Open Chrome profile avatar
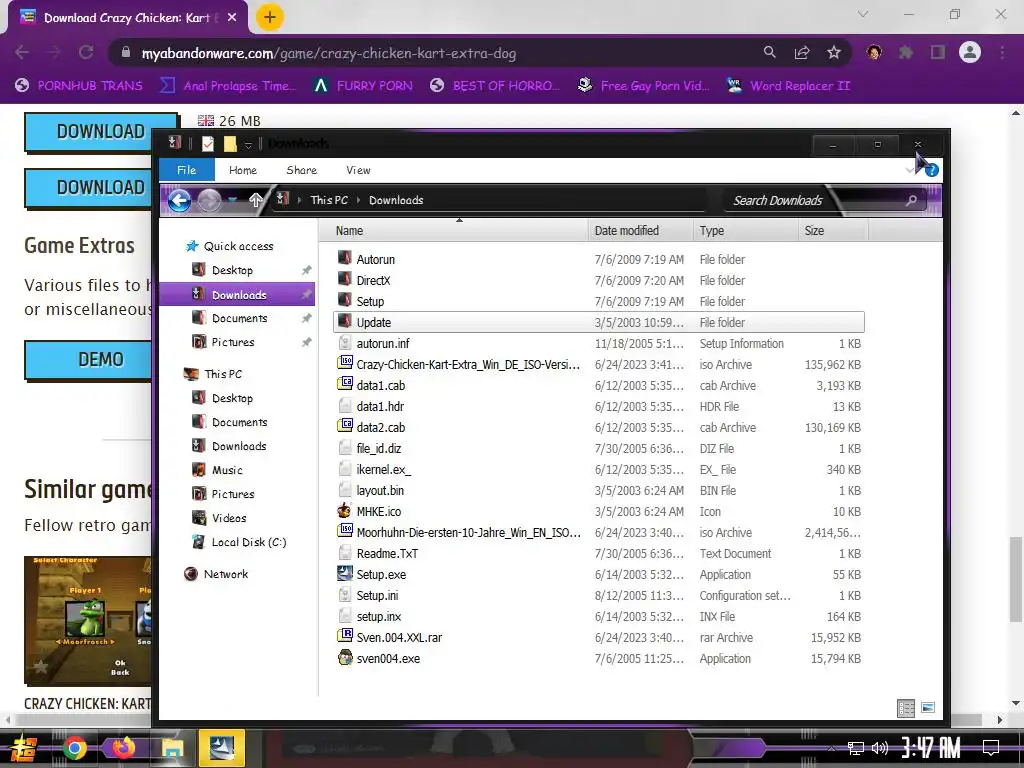 (970, 52)
